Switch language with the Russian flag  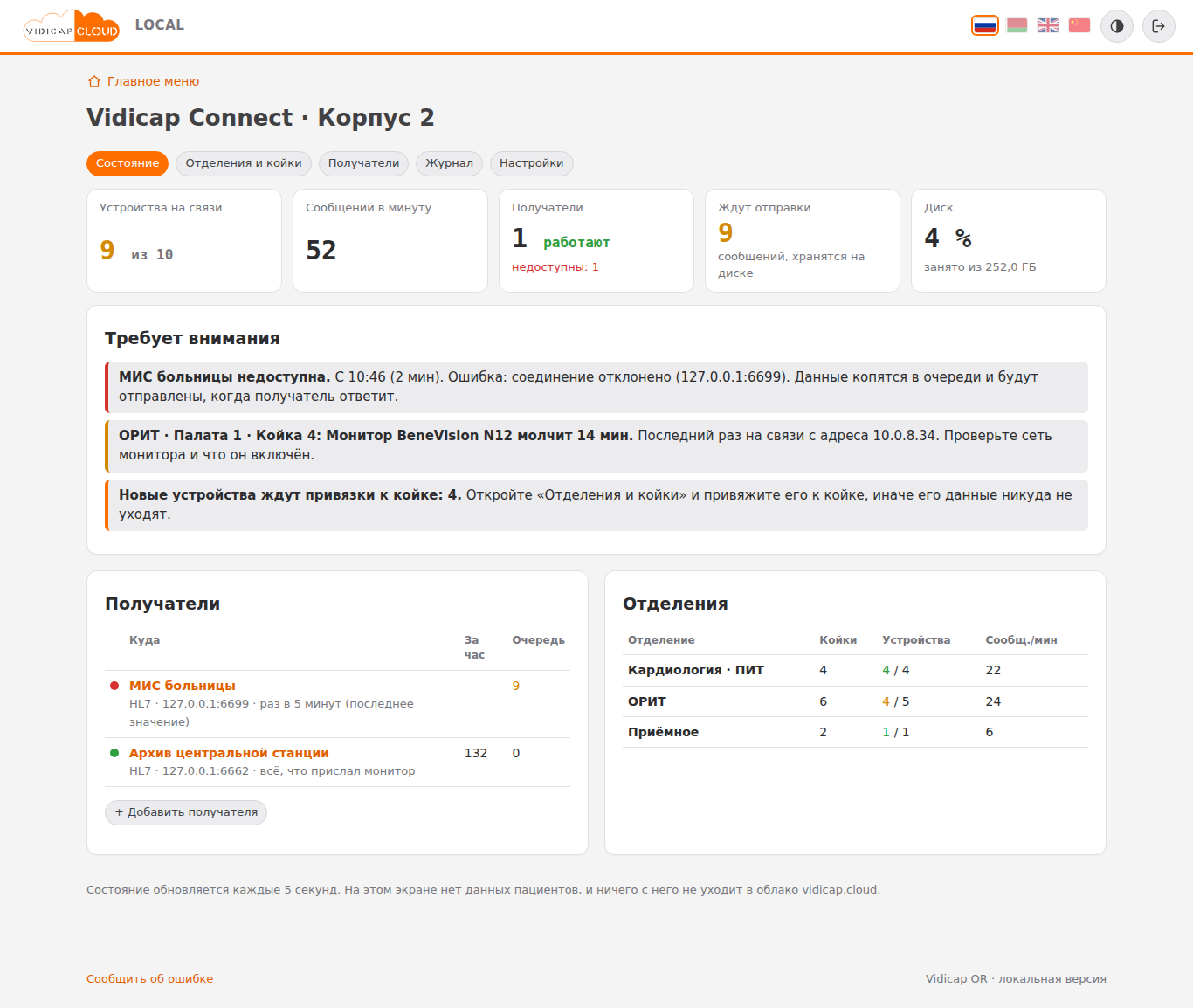985,25
